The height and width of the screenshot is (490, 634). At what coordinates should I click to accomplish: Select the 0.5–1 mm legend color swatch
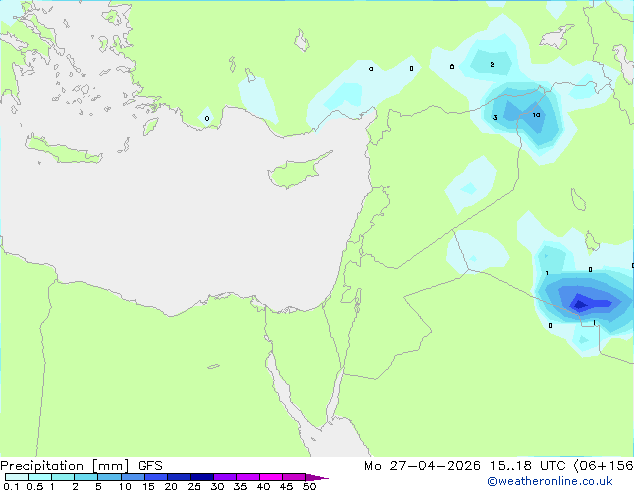click(40, 477)
